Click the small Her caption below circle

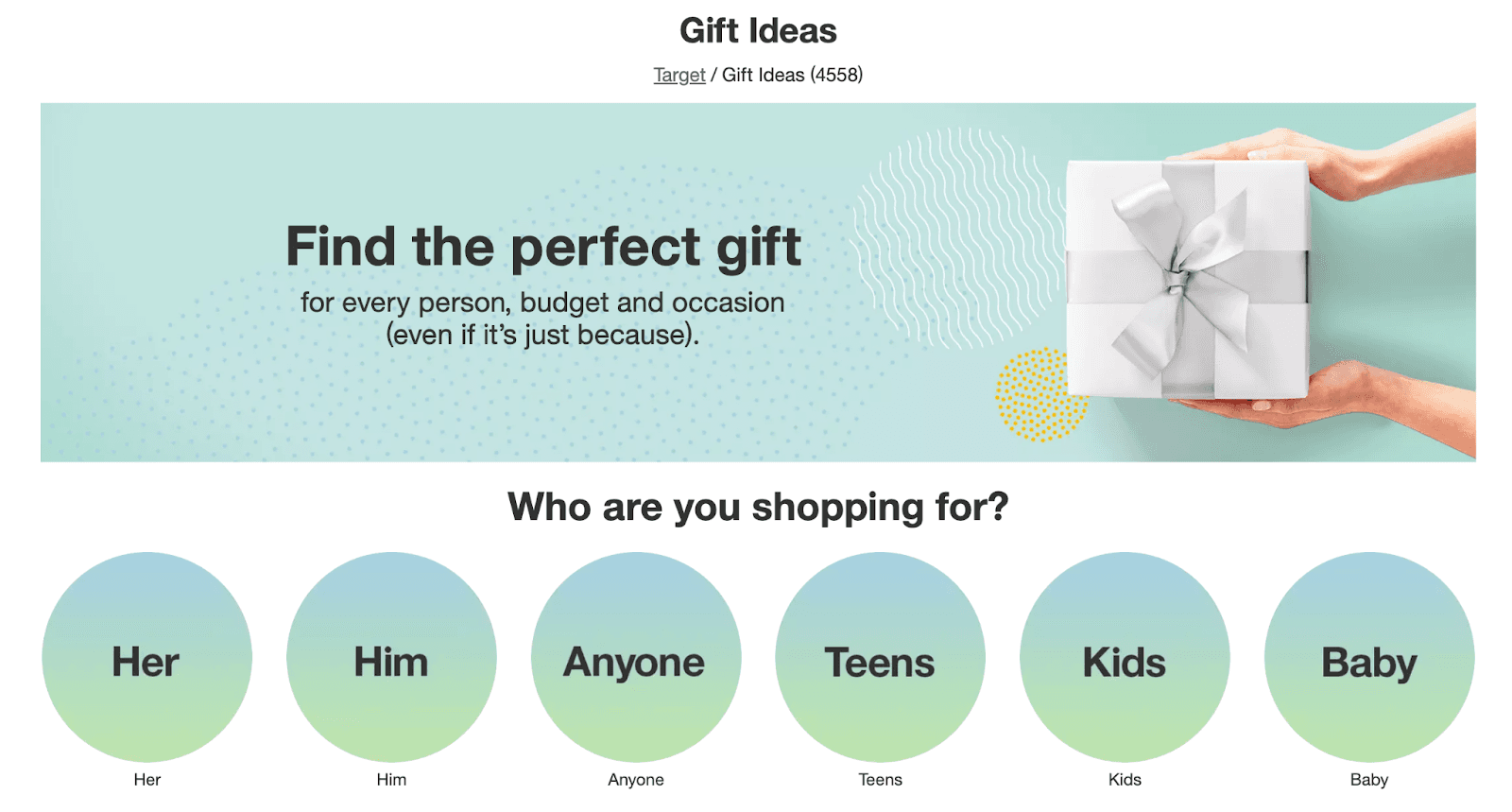click(x=146, y=780)
